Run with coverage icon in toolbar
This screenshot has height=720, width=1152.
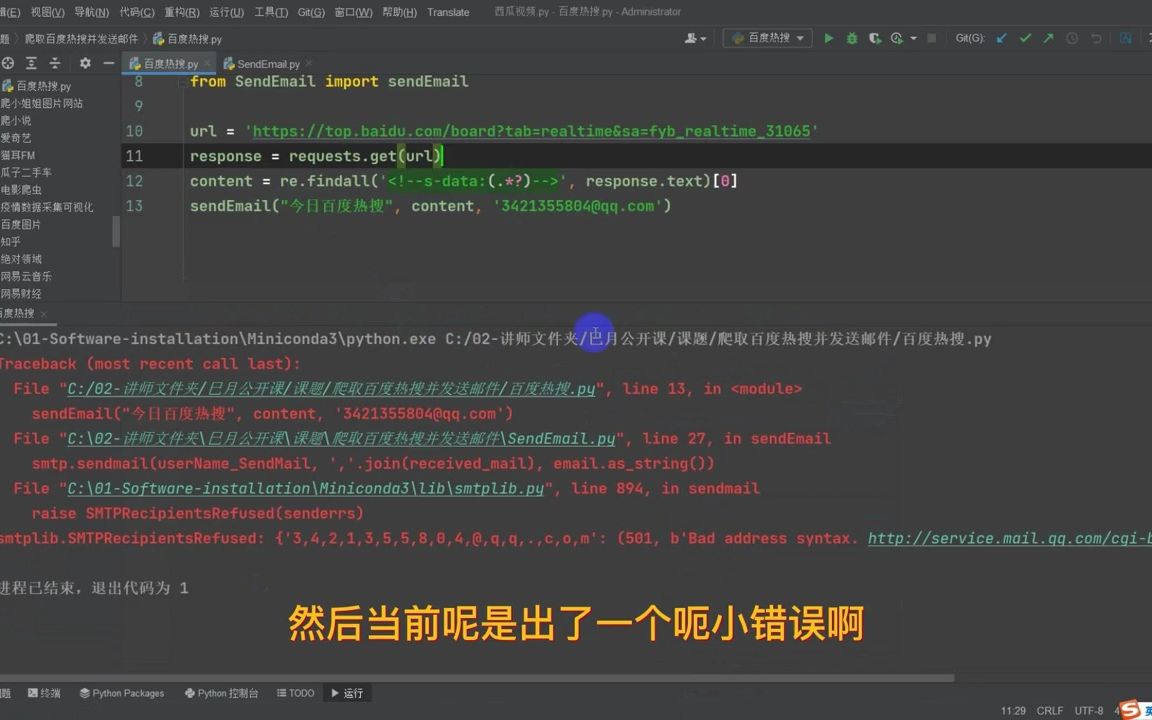875,37
